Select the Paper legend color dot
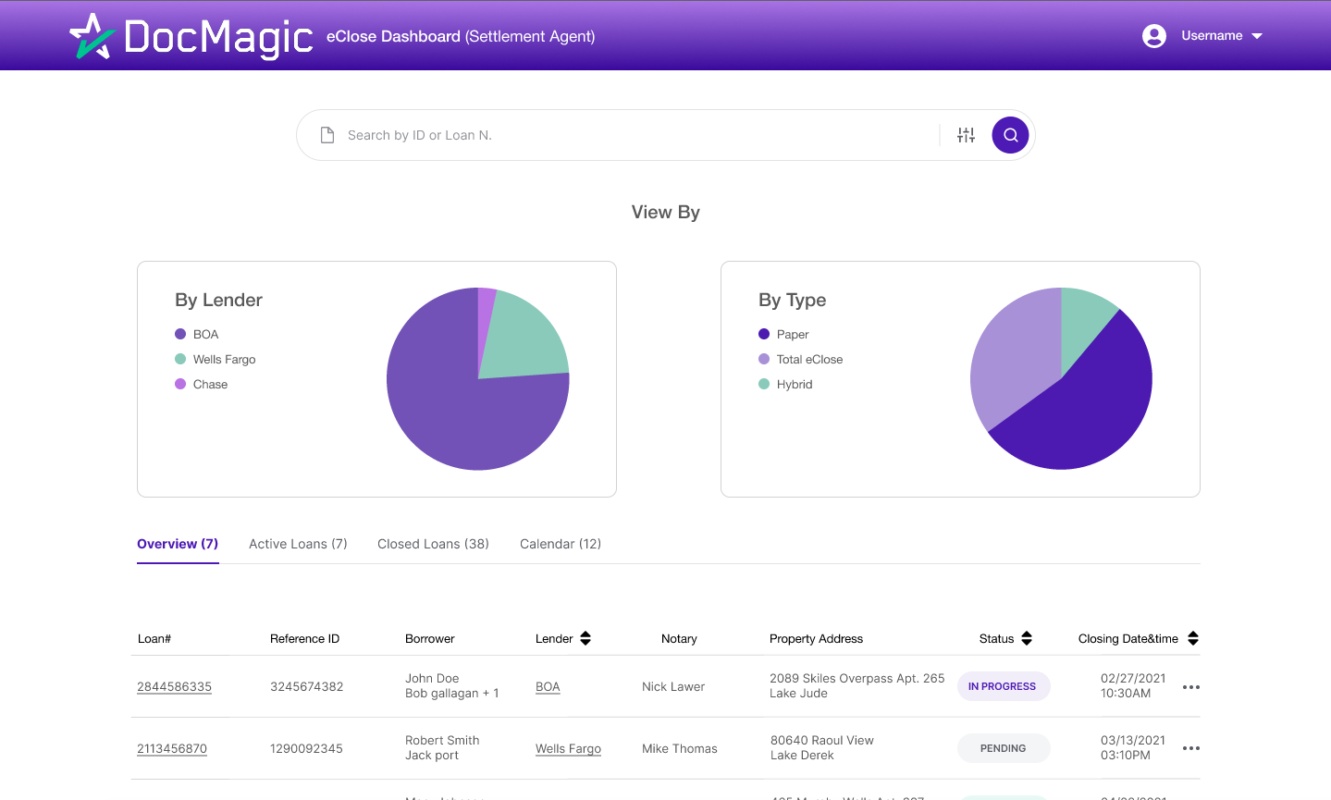This screenshot has height=800, width=1331. pos(764,334)
